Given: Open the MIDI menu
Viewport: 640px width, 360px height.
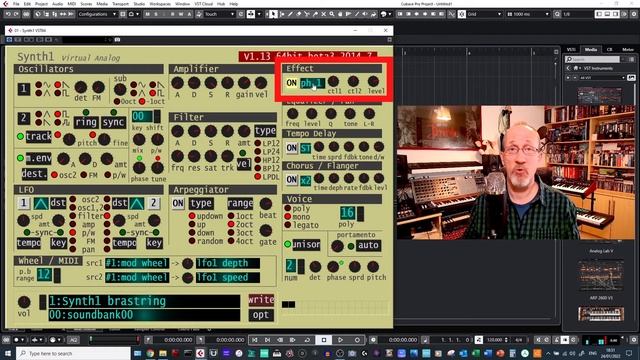Looking at the screenshot, I should pyautogui.click(x=71, y=4).
